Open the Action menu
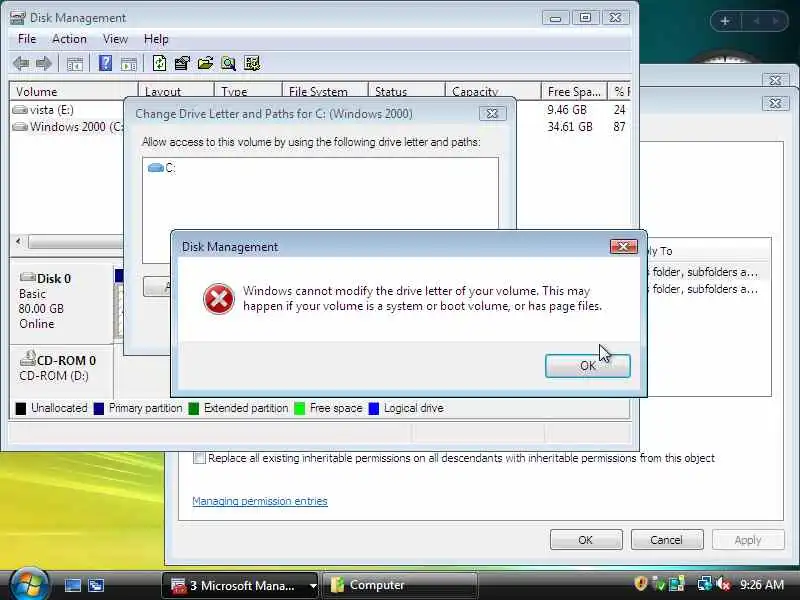Screen dimensions: 800x600 (69, 39)
